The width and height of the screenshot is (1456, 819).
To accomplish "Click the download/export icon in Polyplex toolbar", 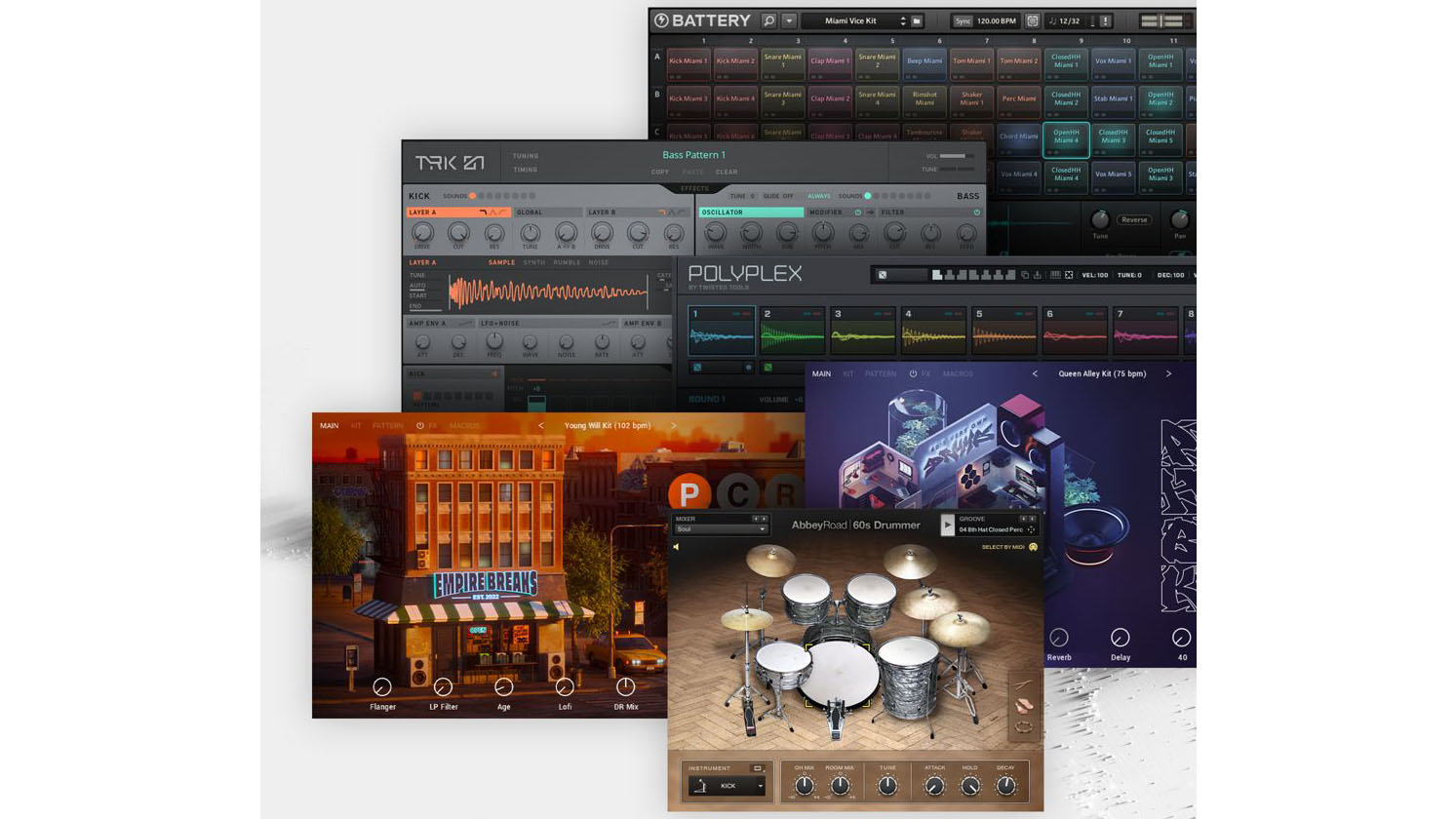I will (x=1038, y=275).
